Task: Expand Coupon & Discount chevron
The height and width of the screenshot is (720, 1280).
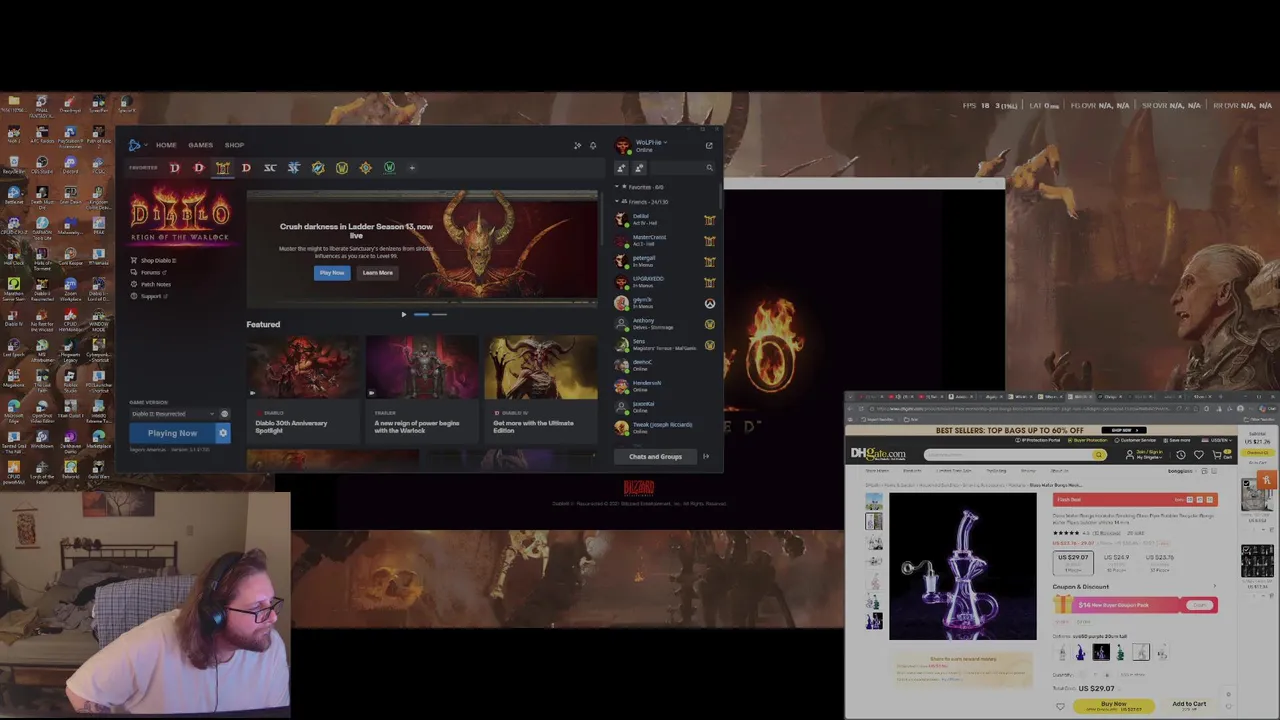Action: (x=1215, y=587)
